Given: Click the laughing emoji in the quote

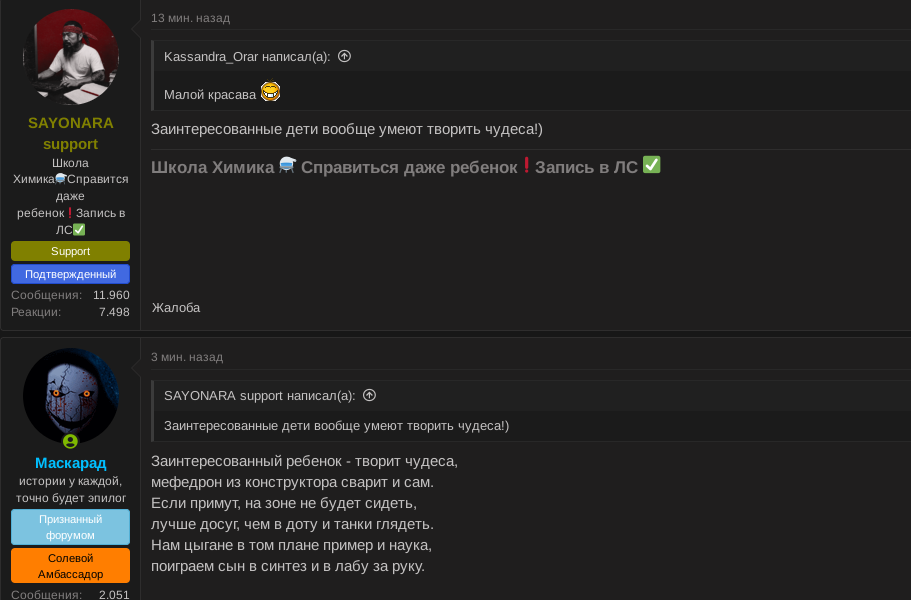Looking at the screenshot, I should tap(270, 93).
